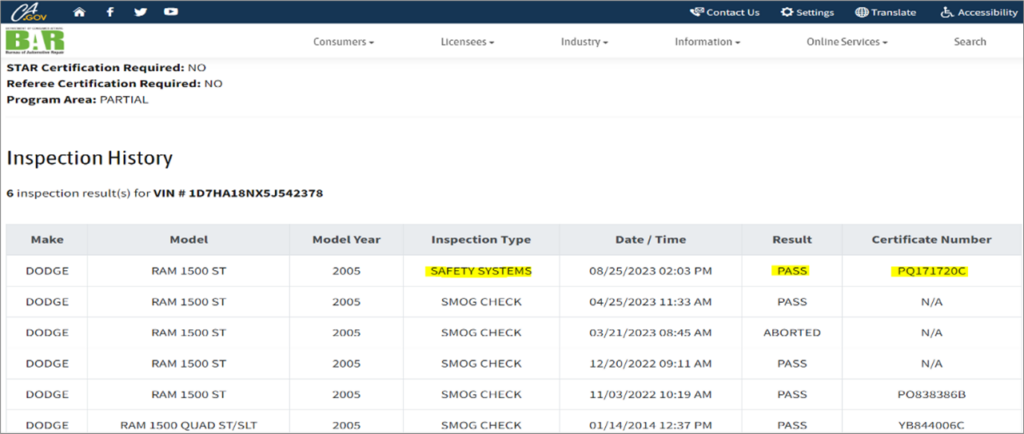The height and width of the screenshot is (434, 1024).
Task: Open the home icon link
Action: pyautogui.click(x=79, y=12)
